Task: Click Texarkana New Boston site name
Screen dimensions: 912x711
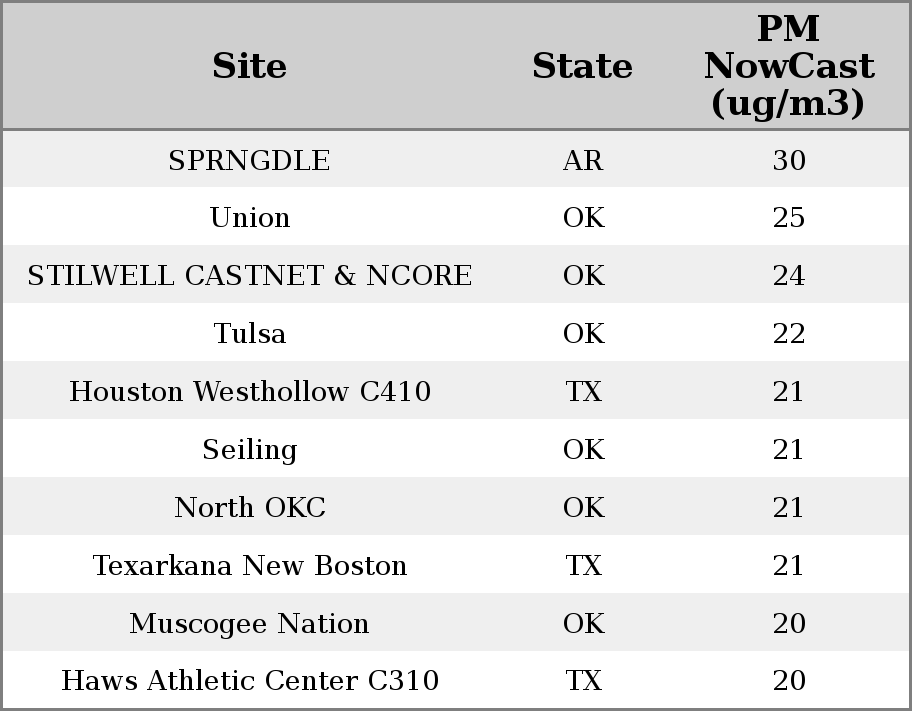Action: (249, 566)
